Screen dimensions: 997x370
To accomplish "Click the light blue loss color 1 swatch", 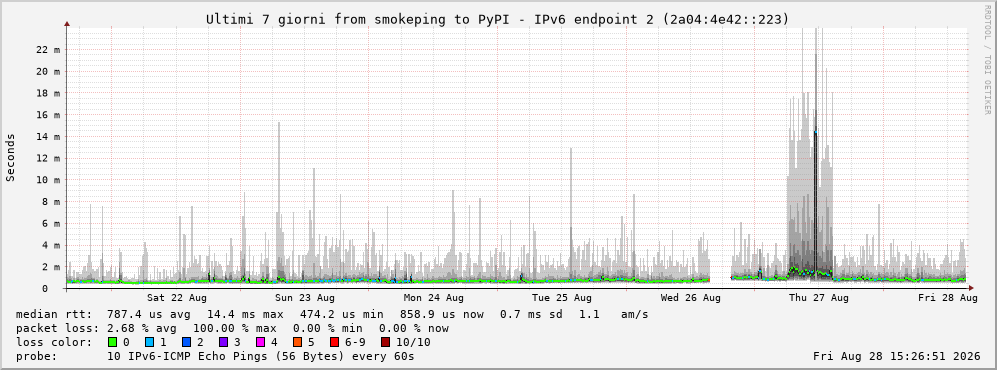I will 150,343.
